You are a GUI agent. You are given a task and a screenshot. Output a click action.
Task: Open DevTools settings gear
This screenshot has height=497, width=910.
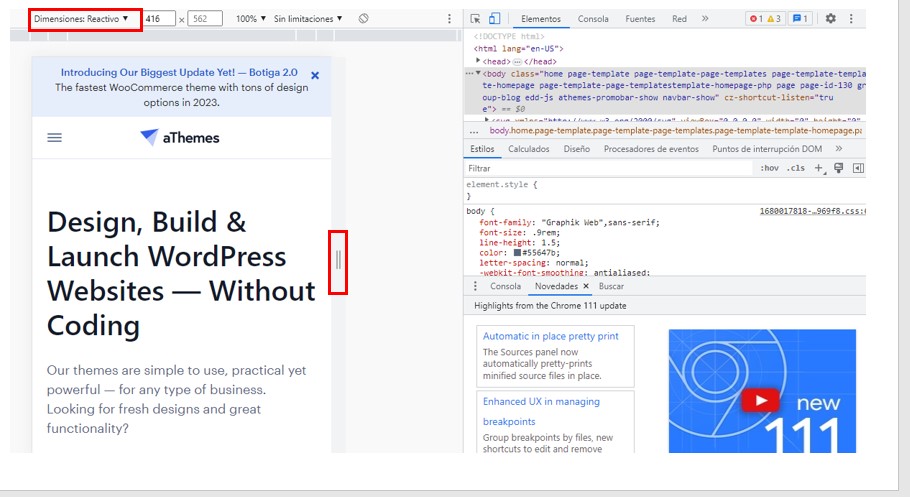[x=830, y=19]
